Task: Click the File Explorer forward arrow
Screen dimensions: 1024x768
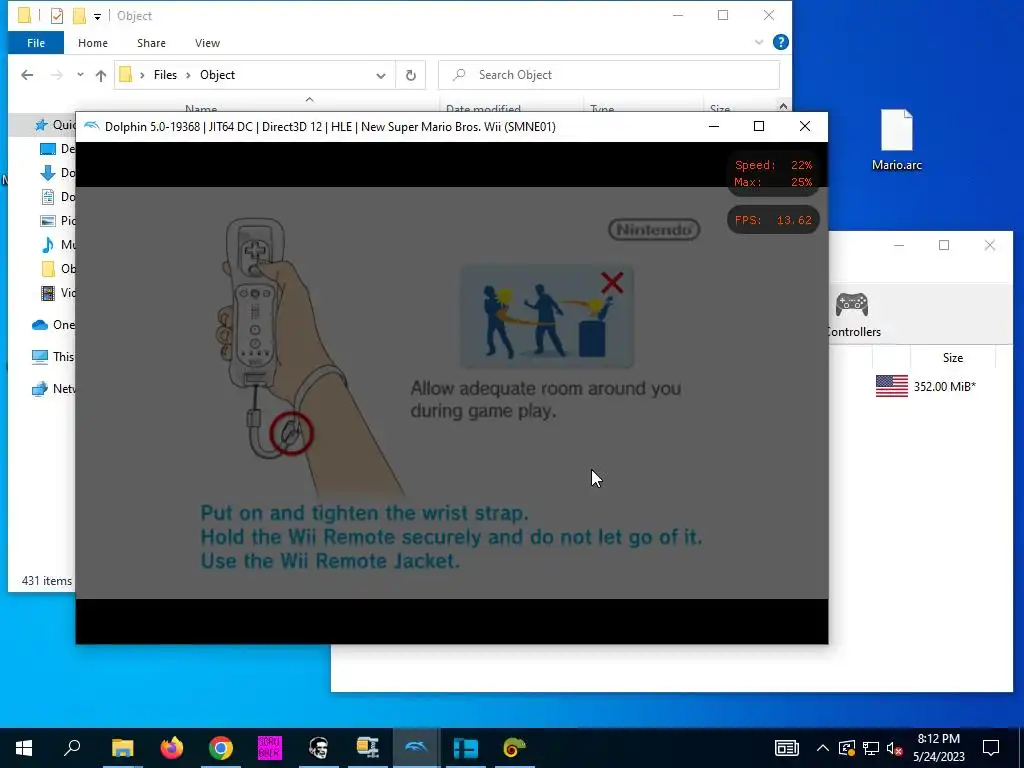Action: 57,75
